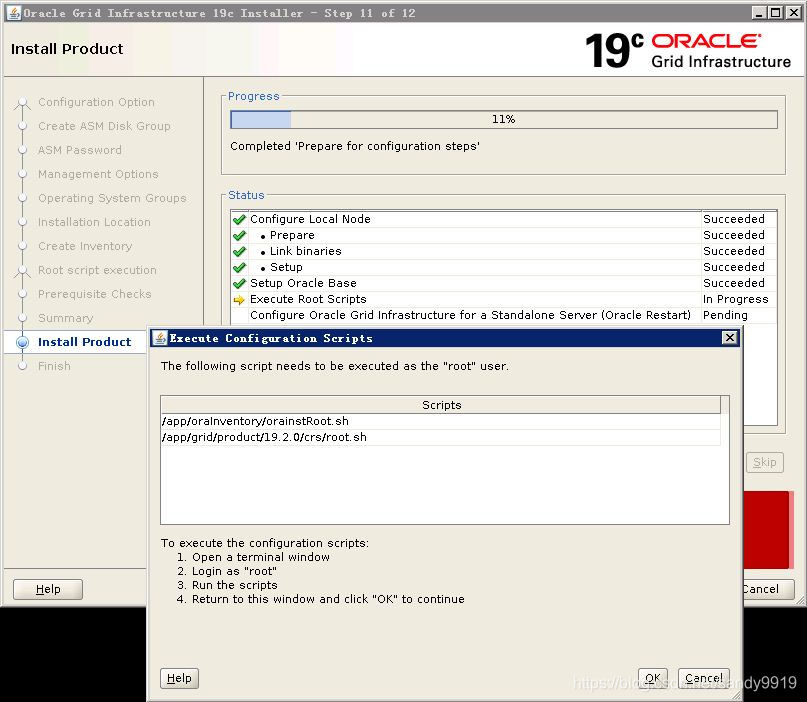Viewport: 807px width, 702px height.
Task: Select Prerequisite Checks step
Action: coord(95,294)
